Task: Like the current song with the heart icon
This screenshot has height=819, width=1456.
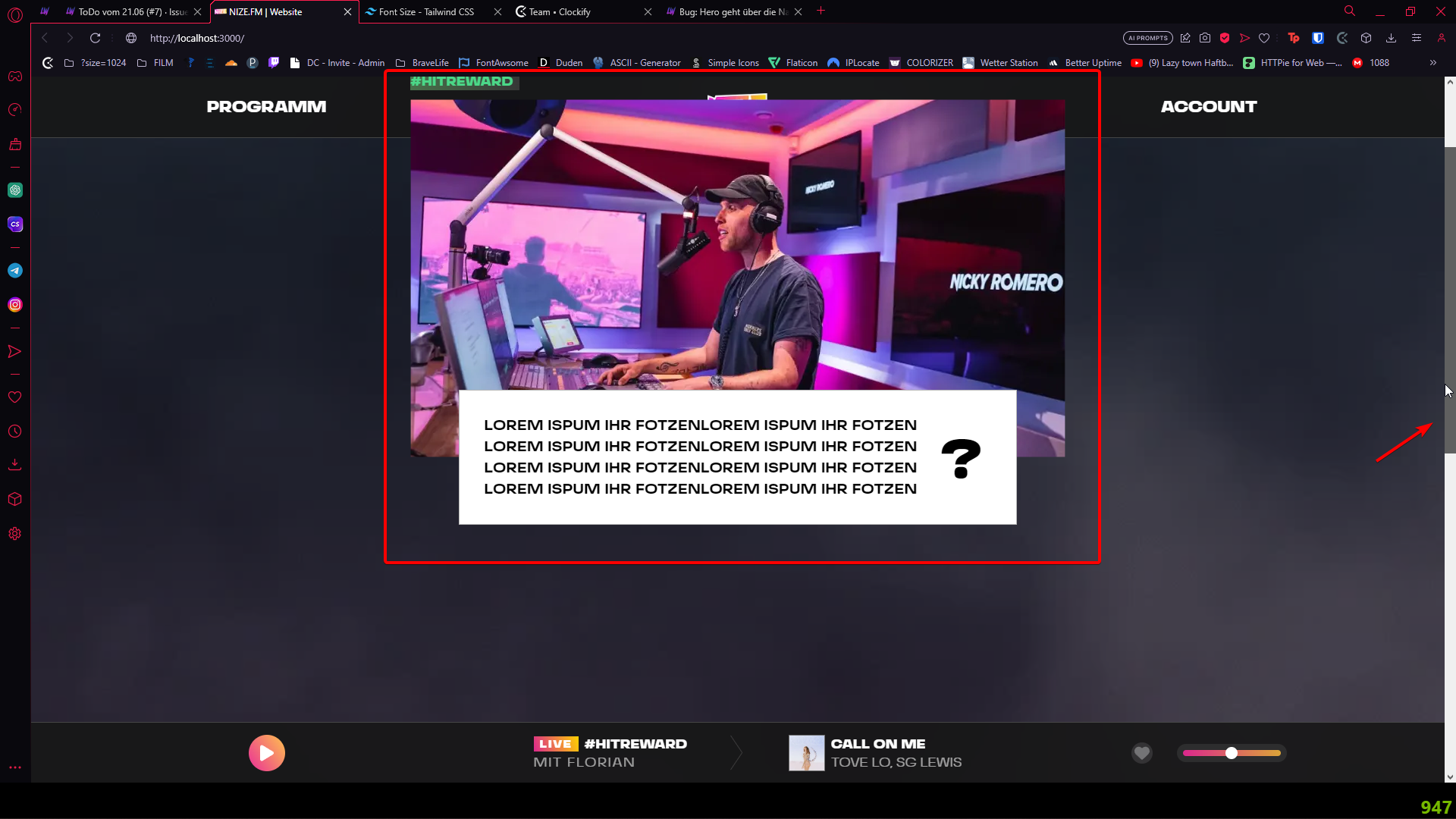Action: coord(1141,753)
